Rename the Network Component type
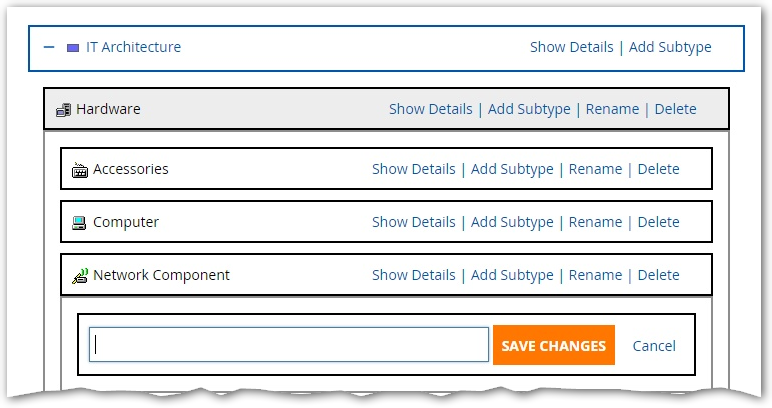The image size is (772, 408). 595,275
